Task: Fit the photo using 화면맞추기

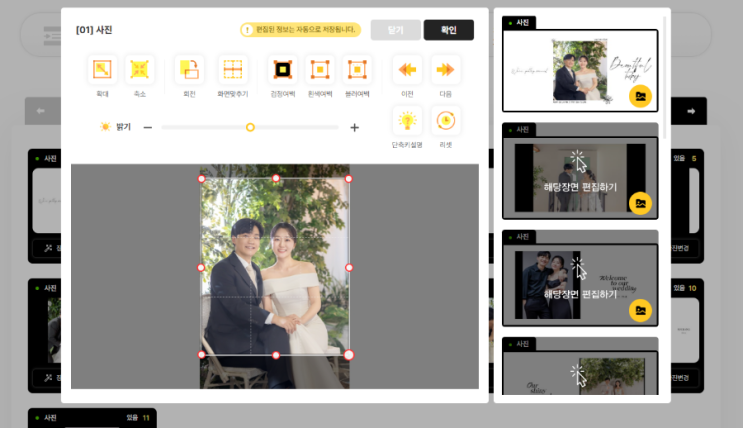Action: click(x=233, y=70)
